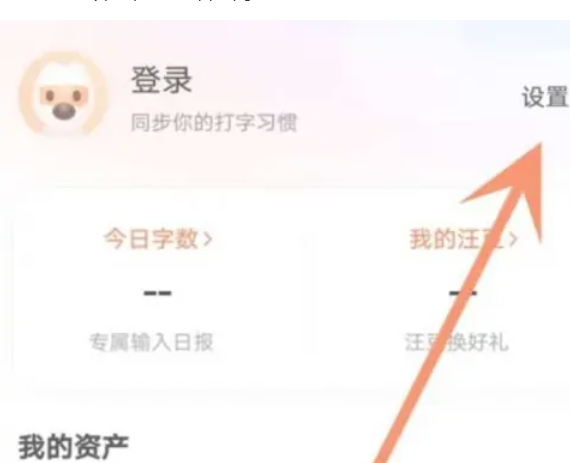Click the 我的资产 section heading
570x463 pixels.
(74, 447)
